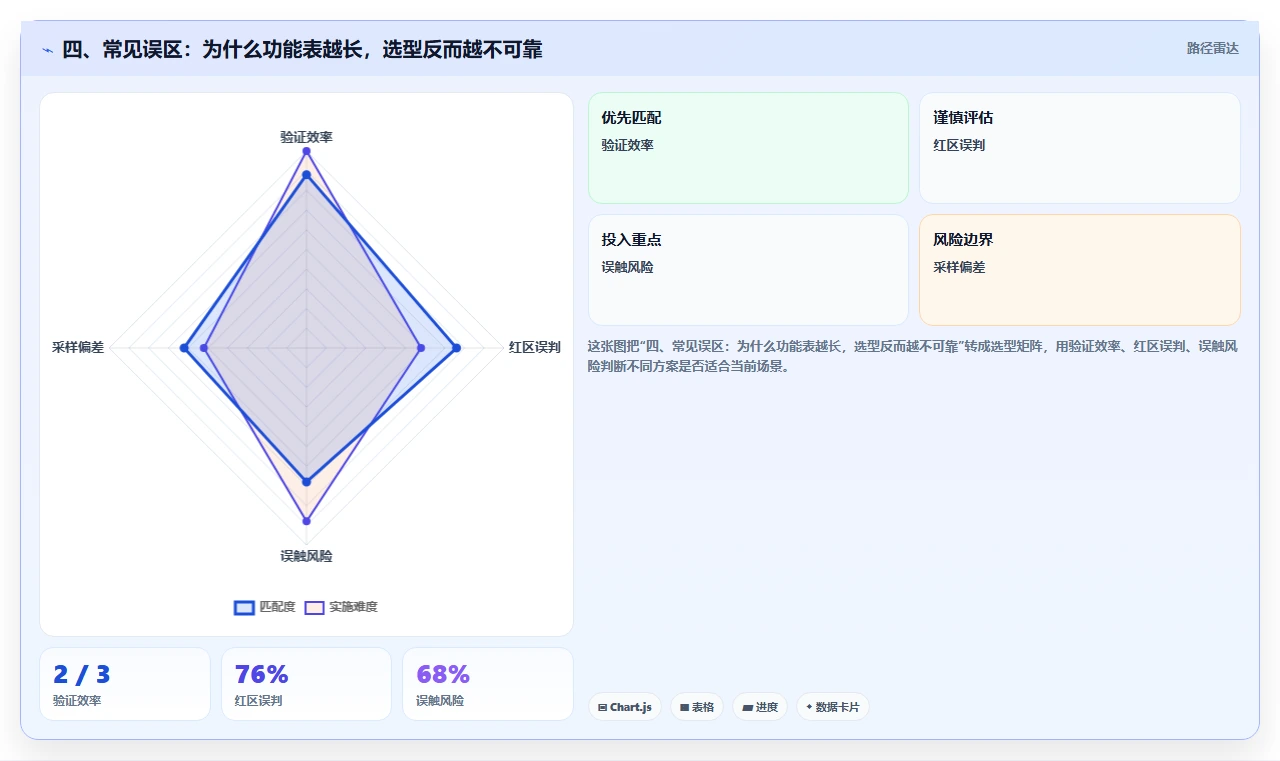Click the 进度 tag
1280x761 pixels.
(x=760, y=707)
